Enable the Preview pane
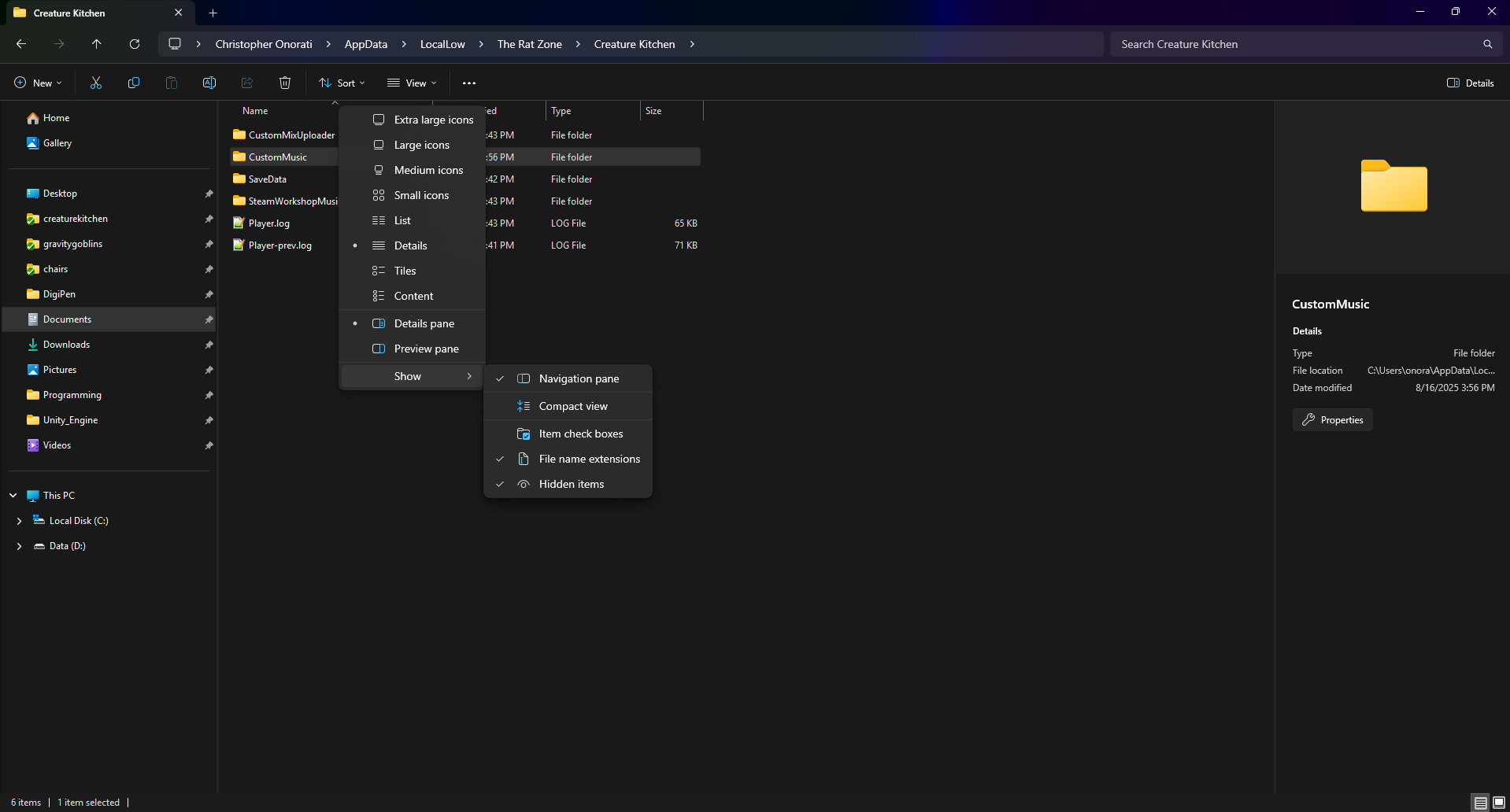Screen dimensions: 1510x812 pyautogui.click(x=413, y=349)
